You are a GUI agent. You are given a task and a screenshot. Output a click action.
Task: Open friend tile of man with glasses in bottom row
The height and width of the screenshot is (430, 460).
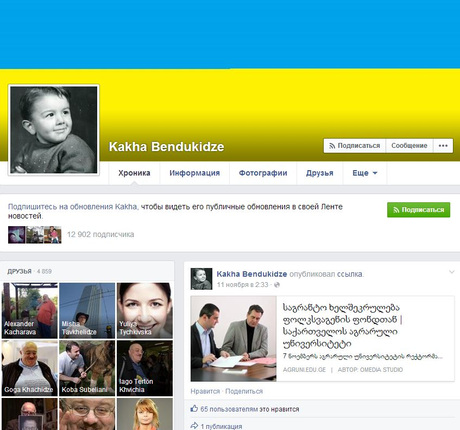tap(87, 414)
